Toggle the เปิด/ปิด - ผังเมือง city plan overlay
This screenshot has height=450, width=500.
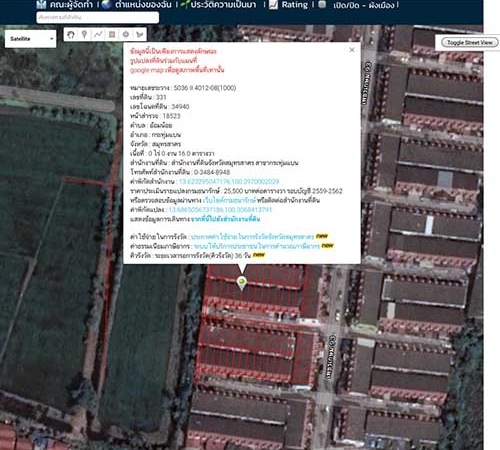click(364, 5)
